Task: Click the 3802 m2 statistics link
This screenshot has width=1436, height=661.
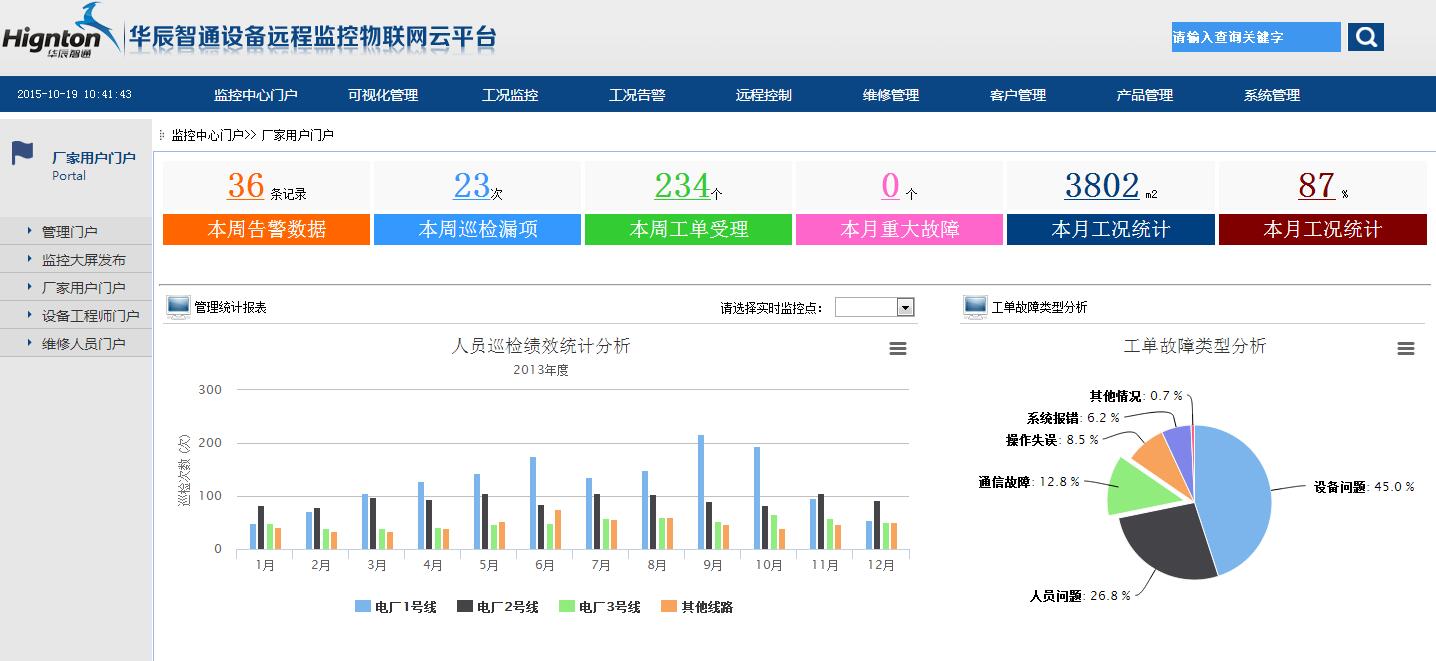Action: point(1101,186)
